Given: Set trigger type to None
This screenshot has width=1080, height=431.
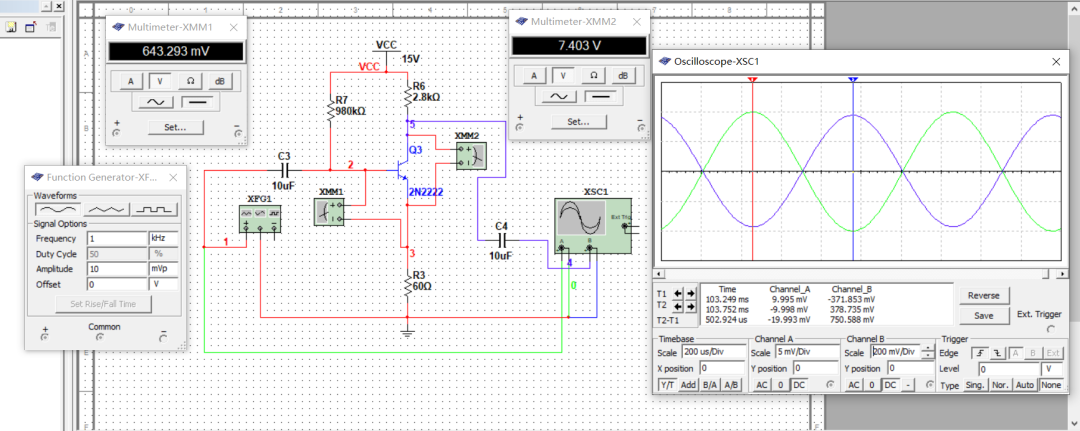Looking at the screenshot, I should click(x=1051, y=385).
